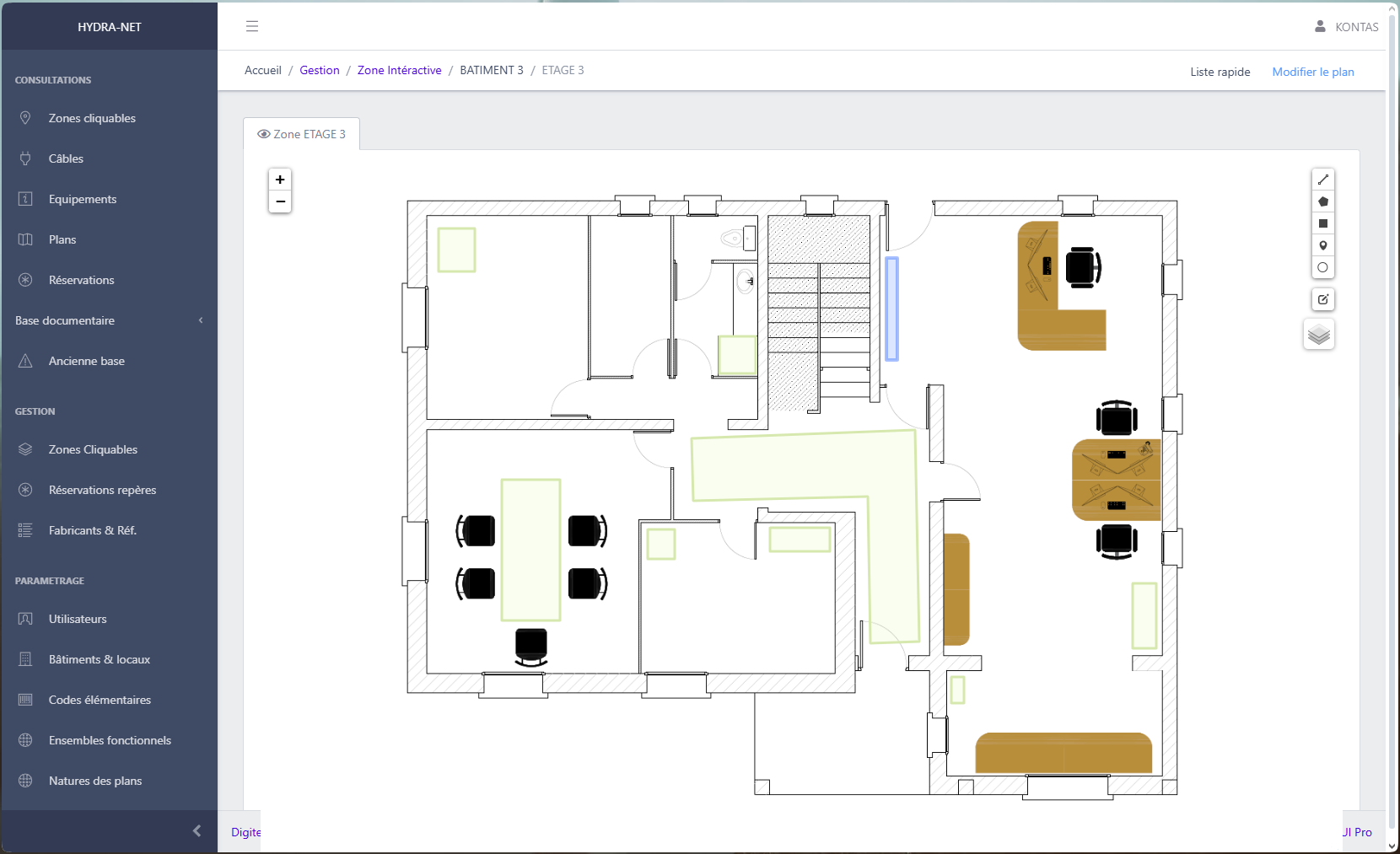Select the rectangle drawing tool
Viewport: 1400px width, 854px height.
(x=1322, y=223)
